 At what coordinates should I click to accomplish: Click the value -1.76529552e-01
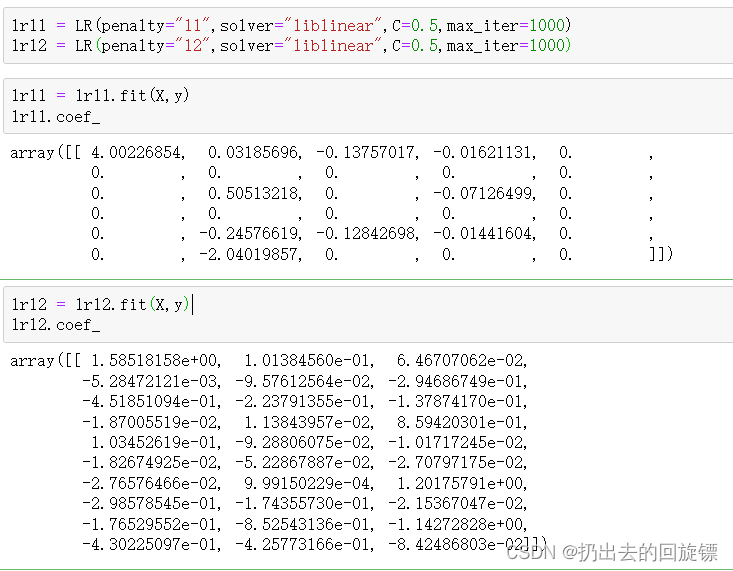(150, 524)
